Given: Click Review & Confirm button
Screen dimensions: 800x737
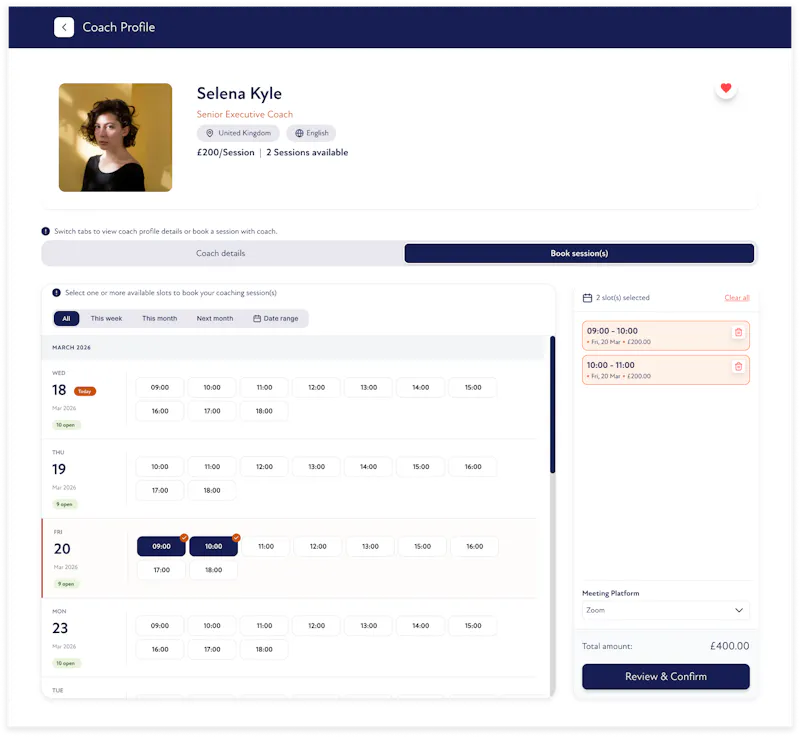Looking at the screenshot, I should click(x=666, y=677).
